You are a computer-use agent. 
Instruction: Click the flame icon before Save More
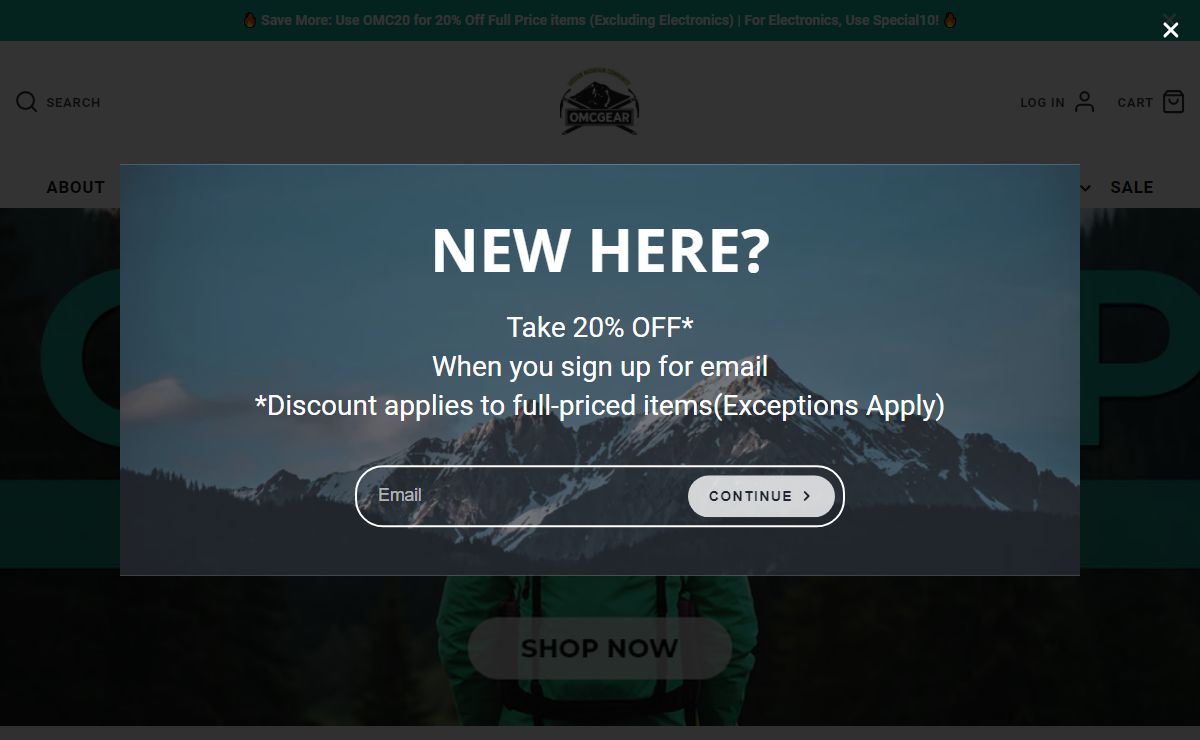click(x=250, y=20)
